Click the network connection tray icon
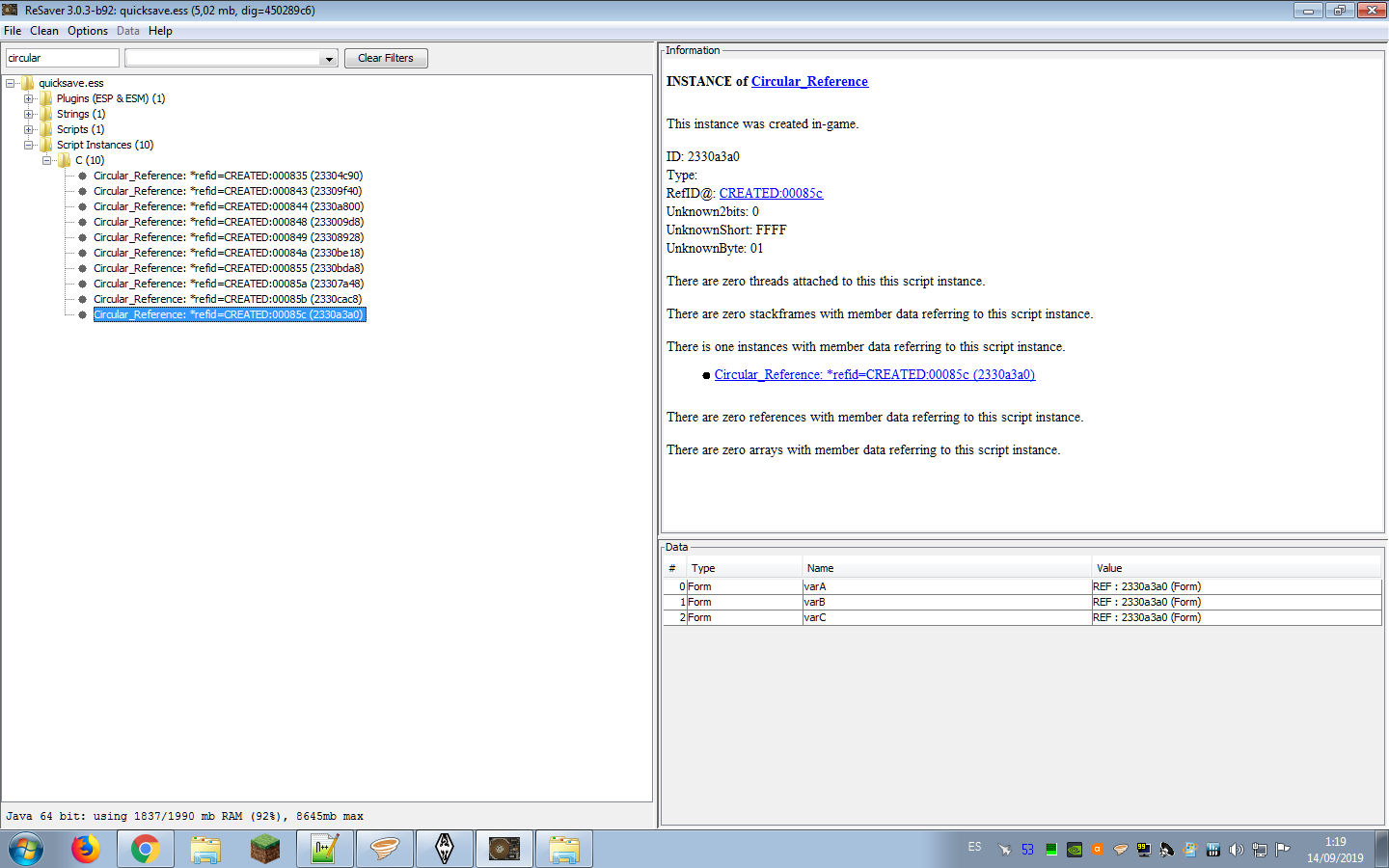Viewport: 1389px width, 868px height. [x=1259, y=850]
